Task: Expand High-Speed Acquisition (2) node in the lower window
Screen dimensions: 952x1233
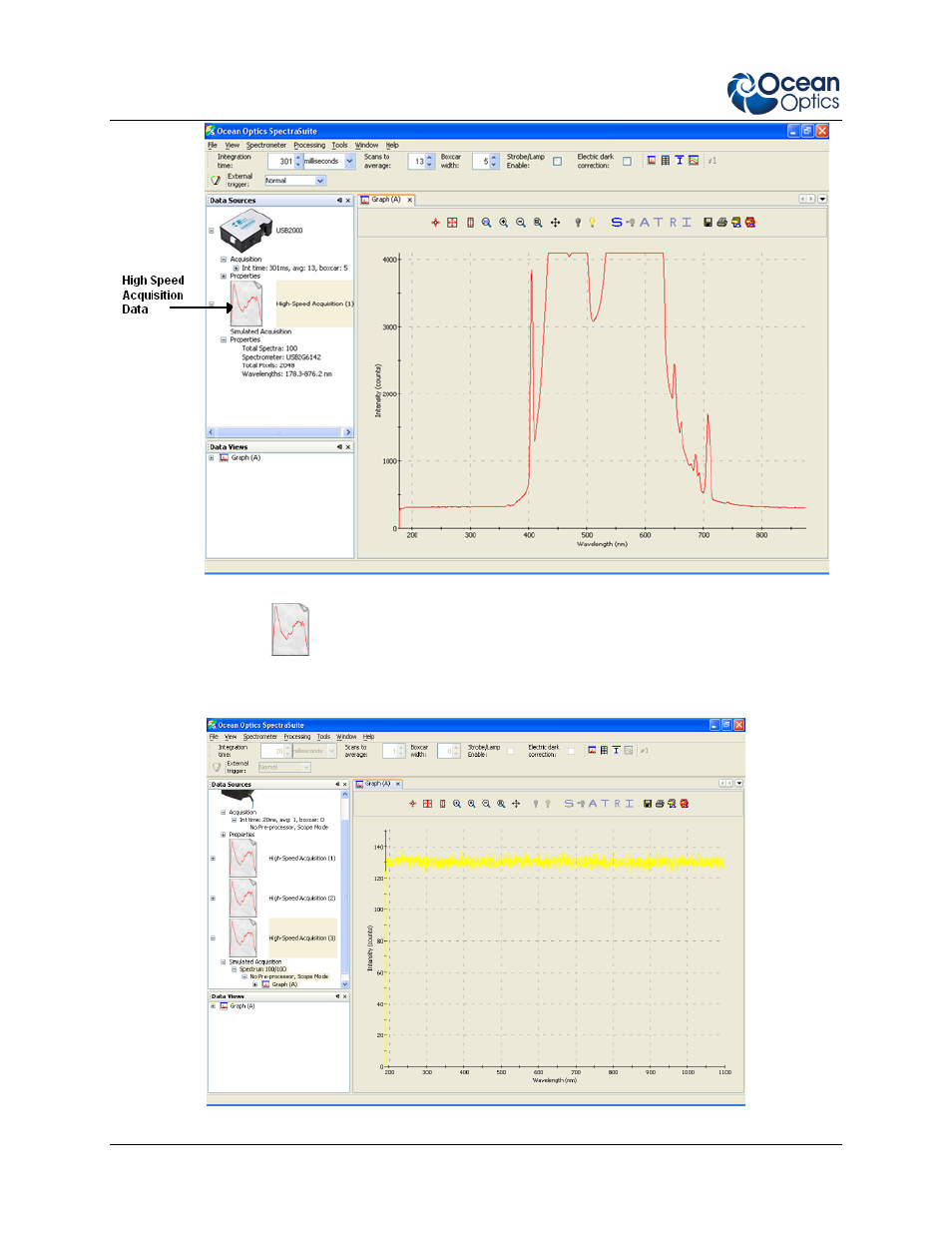Action: [213, 899]
